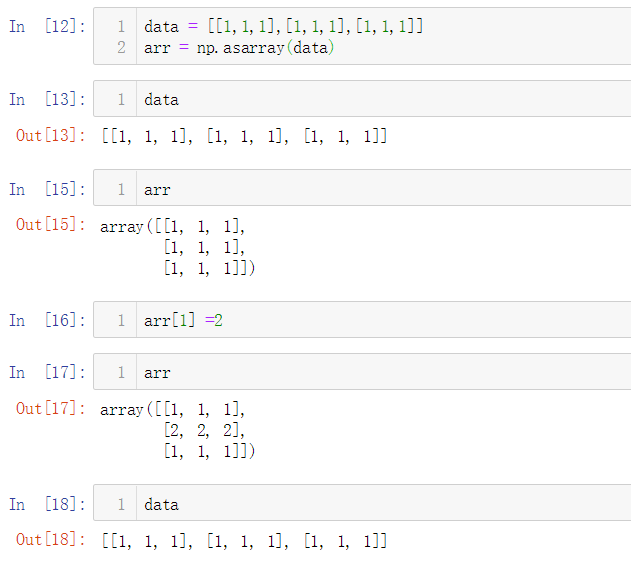
Task: Select the In [12] prompt label
Action: (x=47, y=27)
